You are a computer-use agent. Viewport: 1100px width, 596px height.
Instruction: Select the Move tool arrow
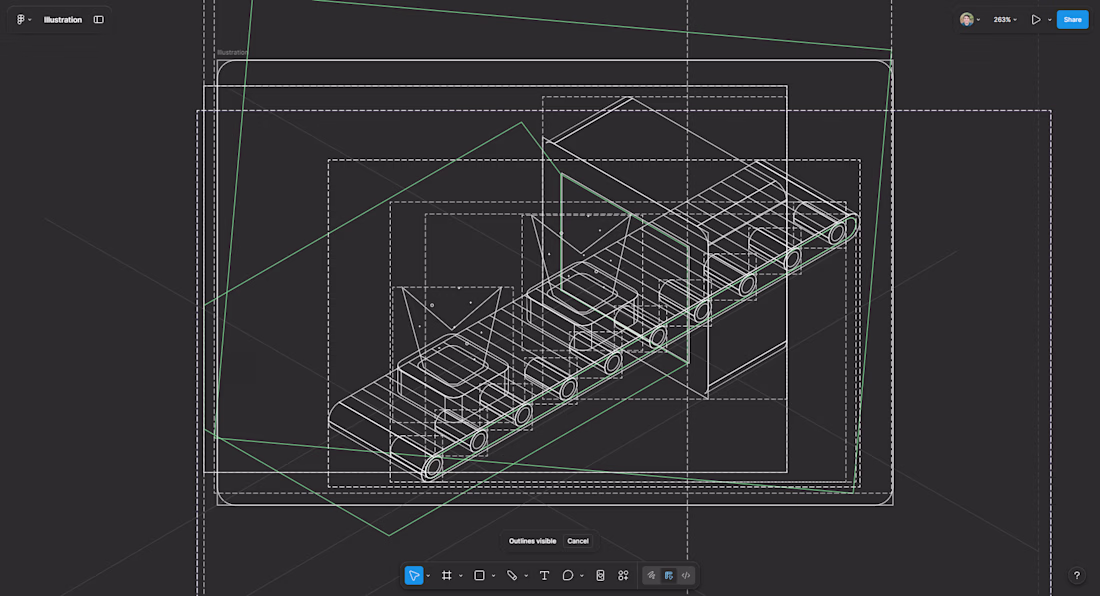tap(414, 576)
